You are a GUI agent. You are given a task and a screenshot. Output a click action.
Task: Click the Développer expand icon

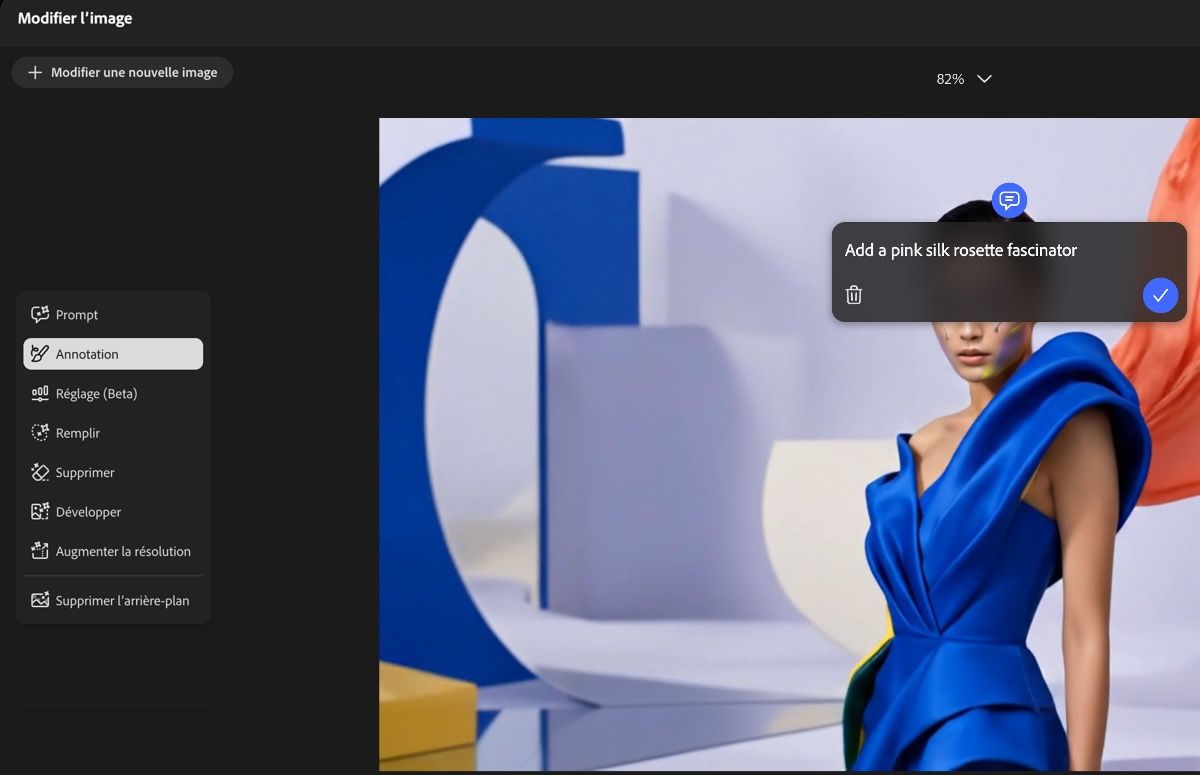point(40,512)
